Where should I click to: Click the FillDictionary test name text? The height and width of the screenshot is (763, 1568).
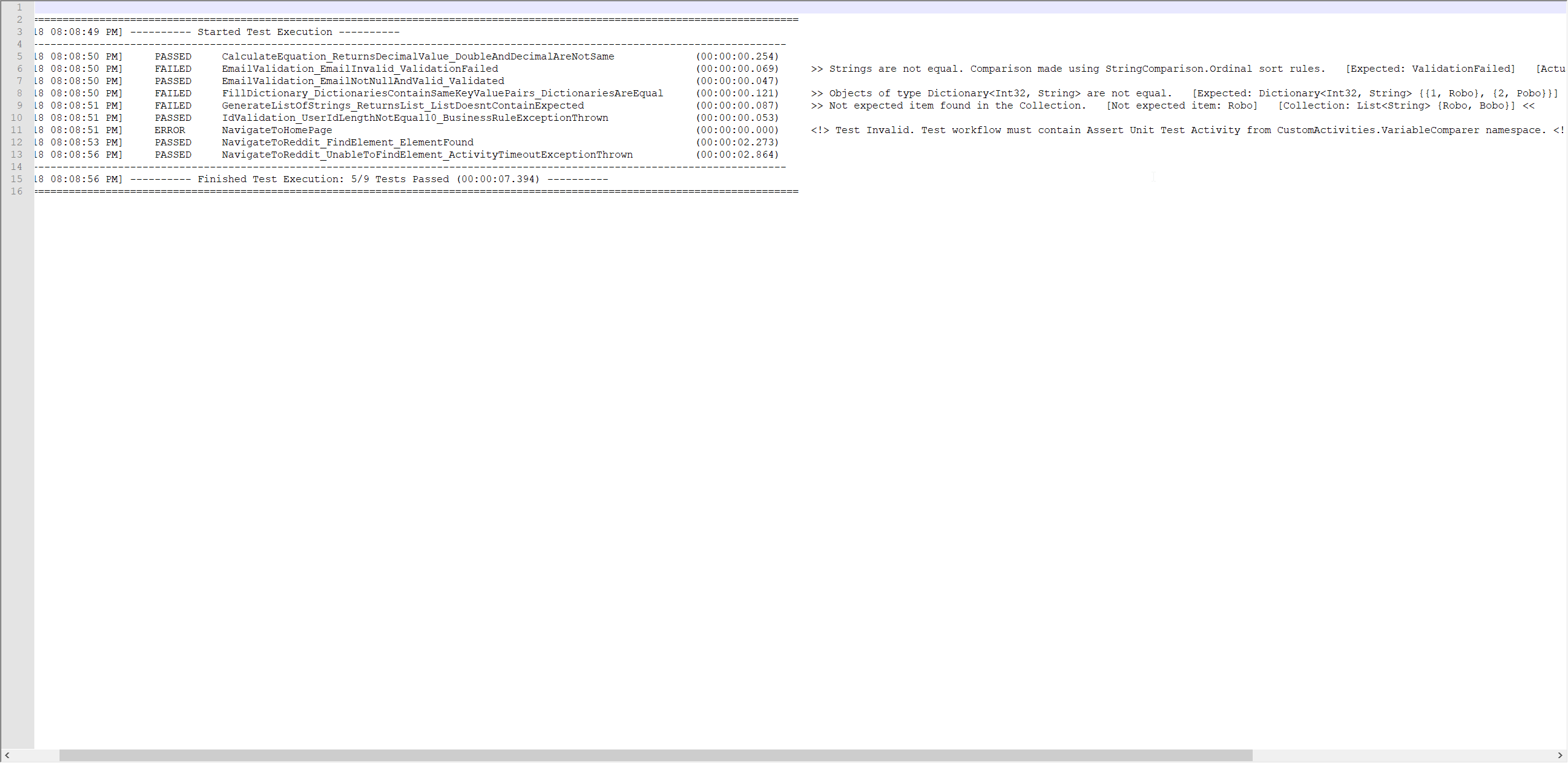pos(442,93)
